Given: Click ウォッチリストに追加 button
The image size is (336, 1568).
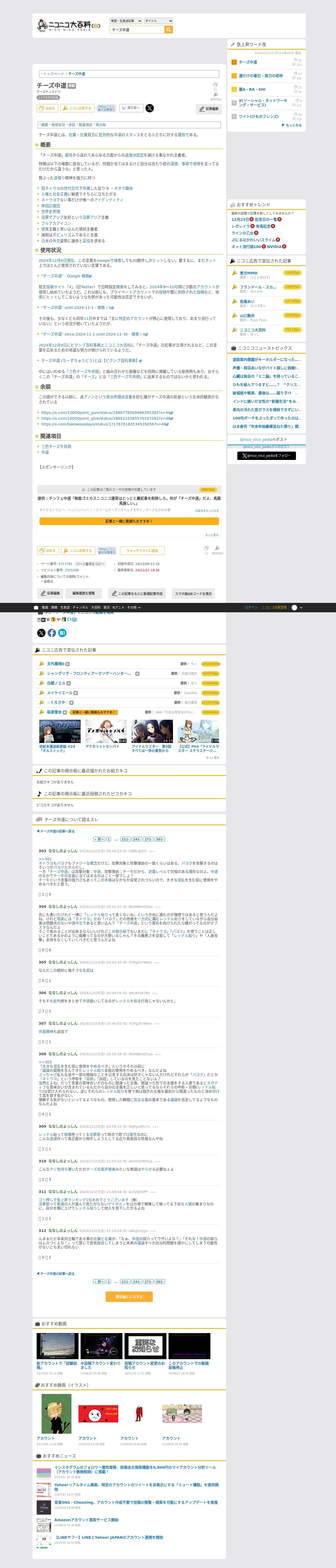Looking at the screenshot, I should [142, 550].
